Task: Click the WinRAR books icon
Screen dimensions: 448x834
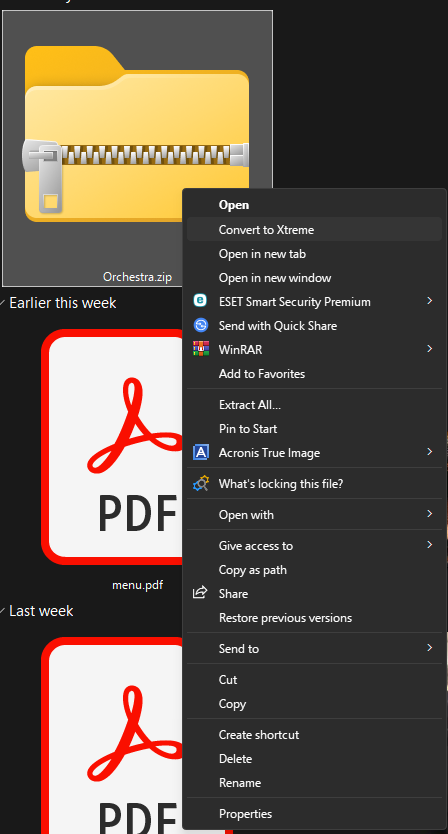Action: click(x=200, y=349)
